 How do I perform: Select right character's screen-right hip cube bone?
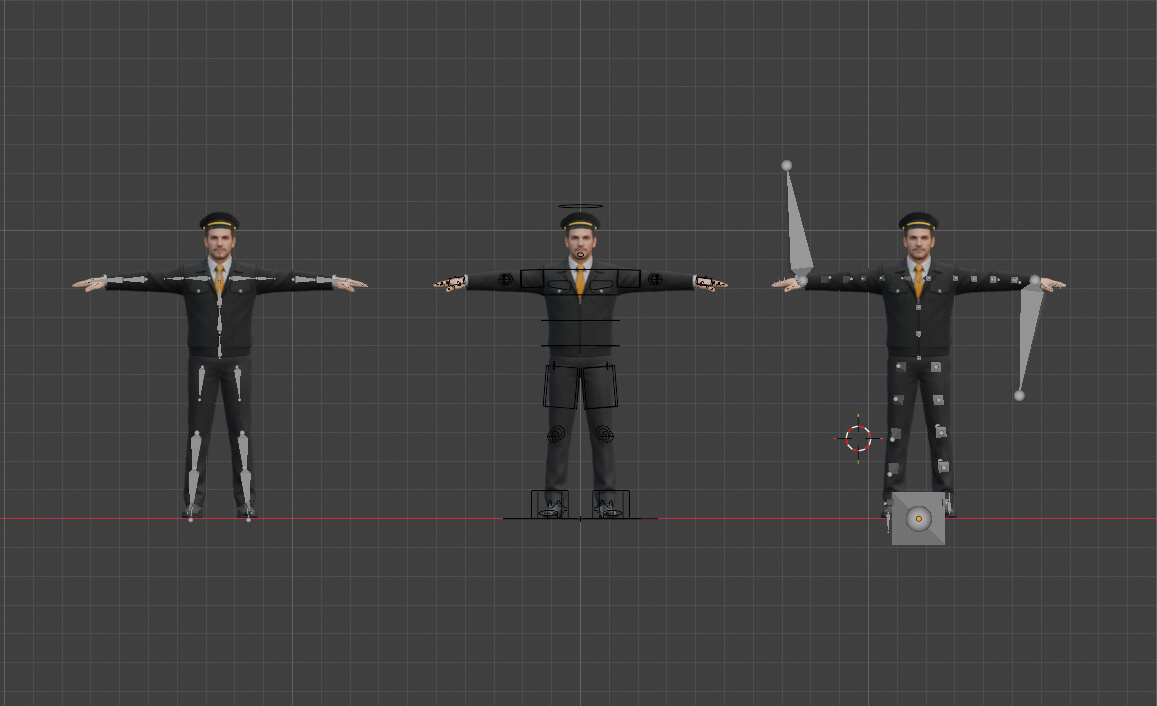(x=936, y=367)
